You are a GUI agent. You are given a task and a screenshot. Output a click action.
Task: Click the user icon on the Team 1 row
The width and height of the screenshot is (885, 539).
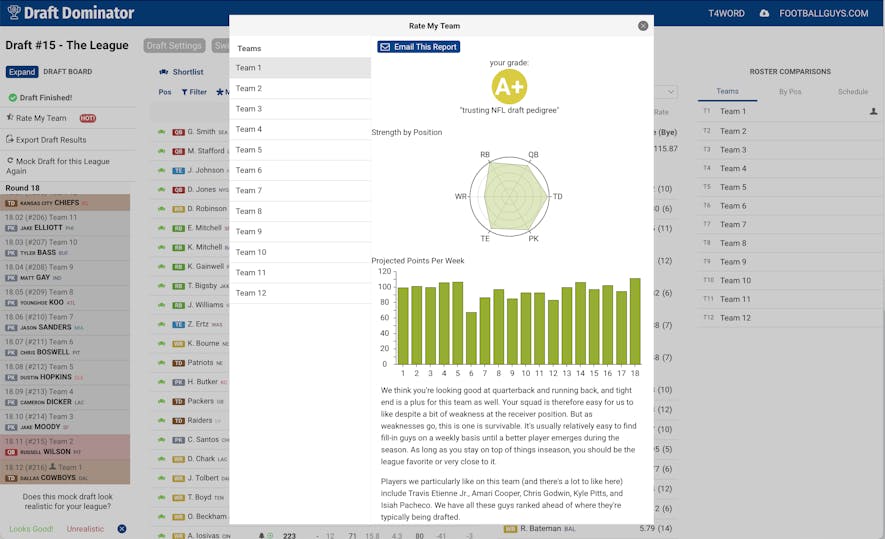873,112
